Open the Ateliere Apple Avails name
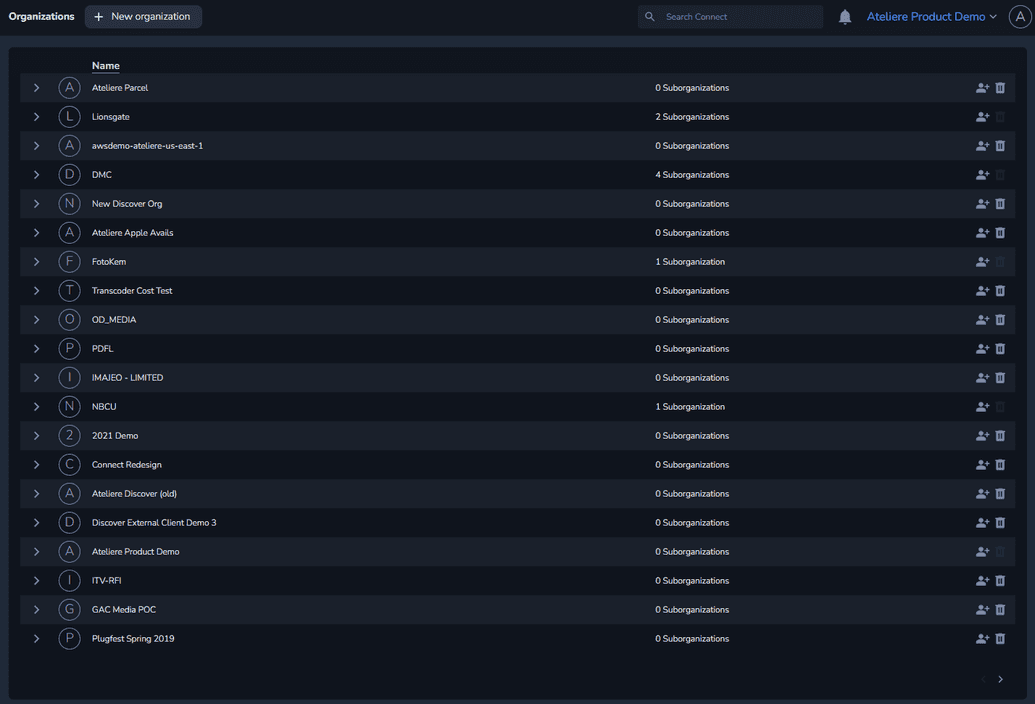This screenshot has height=704, width=1035. [133, 233]
